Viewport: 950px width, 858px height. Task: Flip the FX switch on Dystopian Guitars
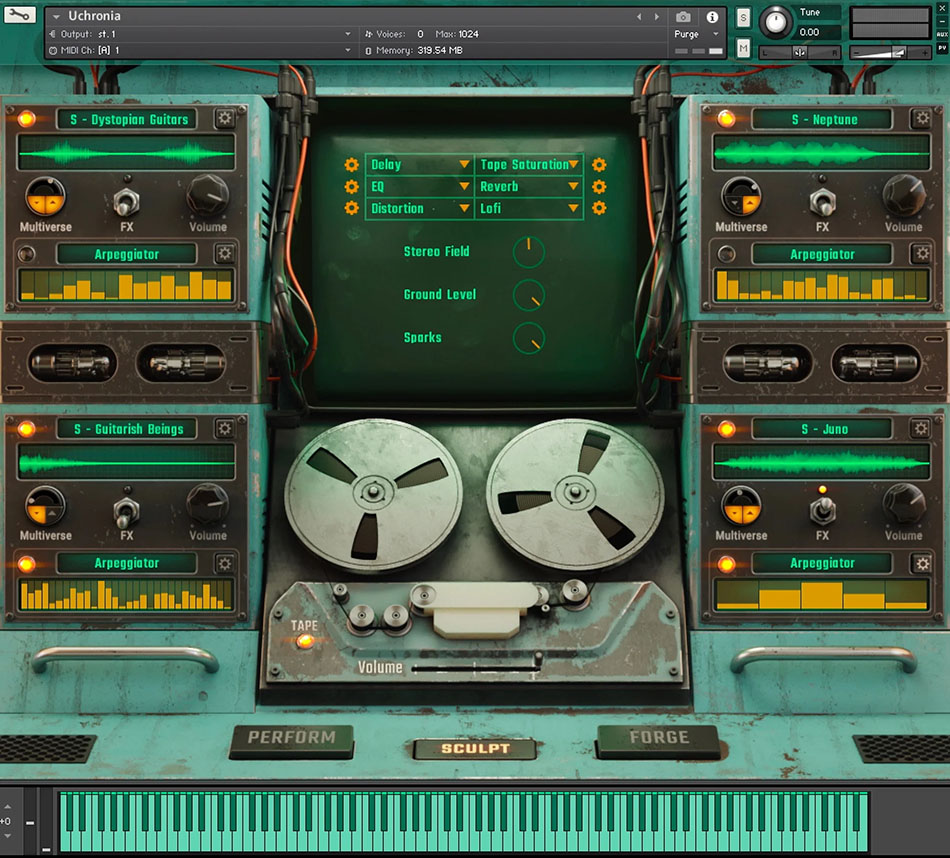(x=126, y=201)
